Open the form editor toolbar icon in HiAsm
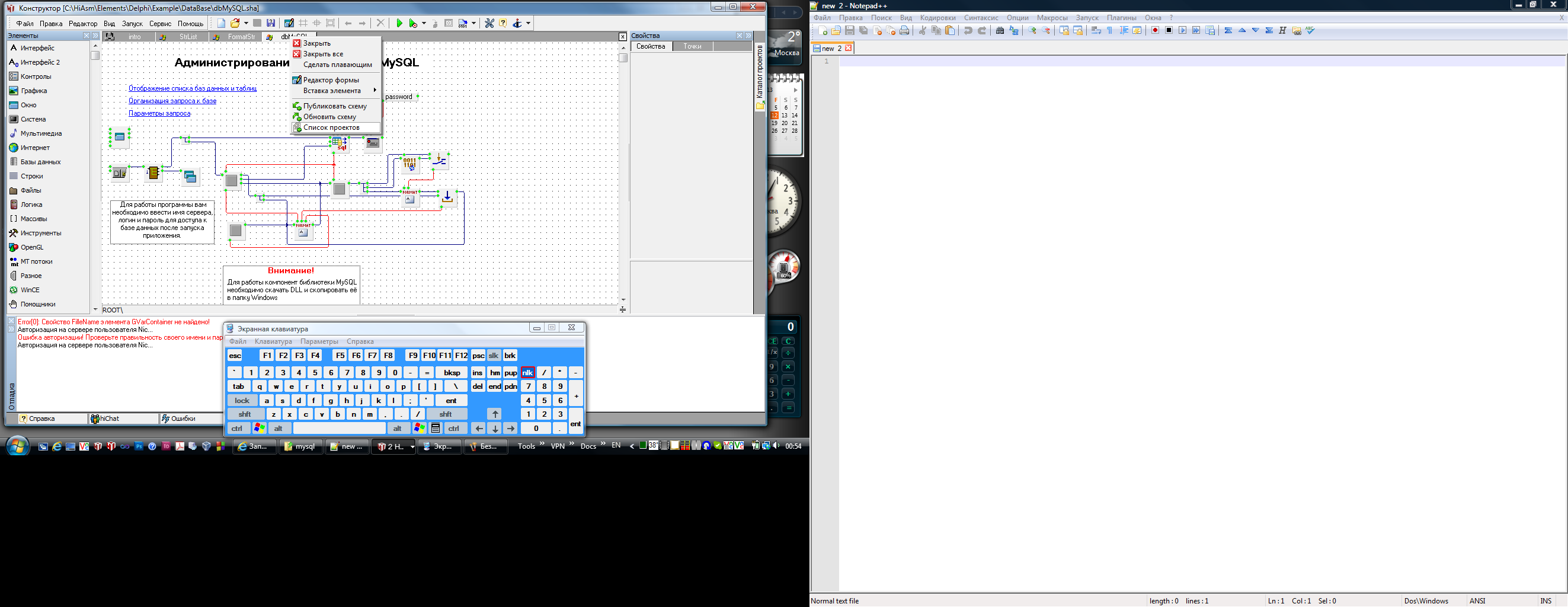 click(x=289, y=23)
